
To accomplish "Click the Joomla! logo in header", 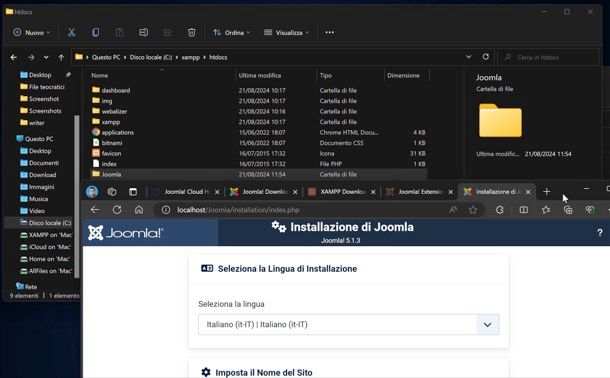I will (x=125, y=233).
